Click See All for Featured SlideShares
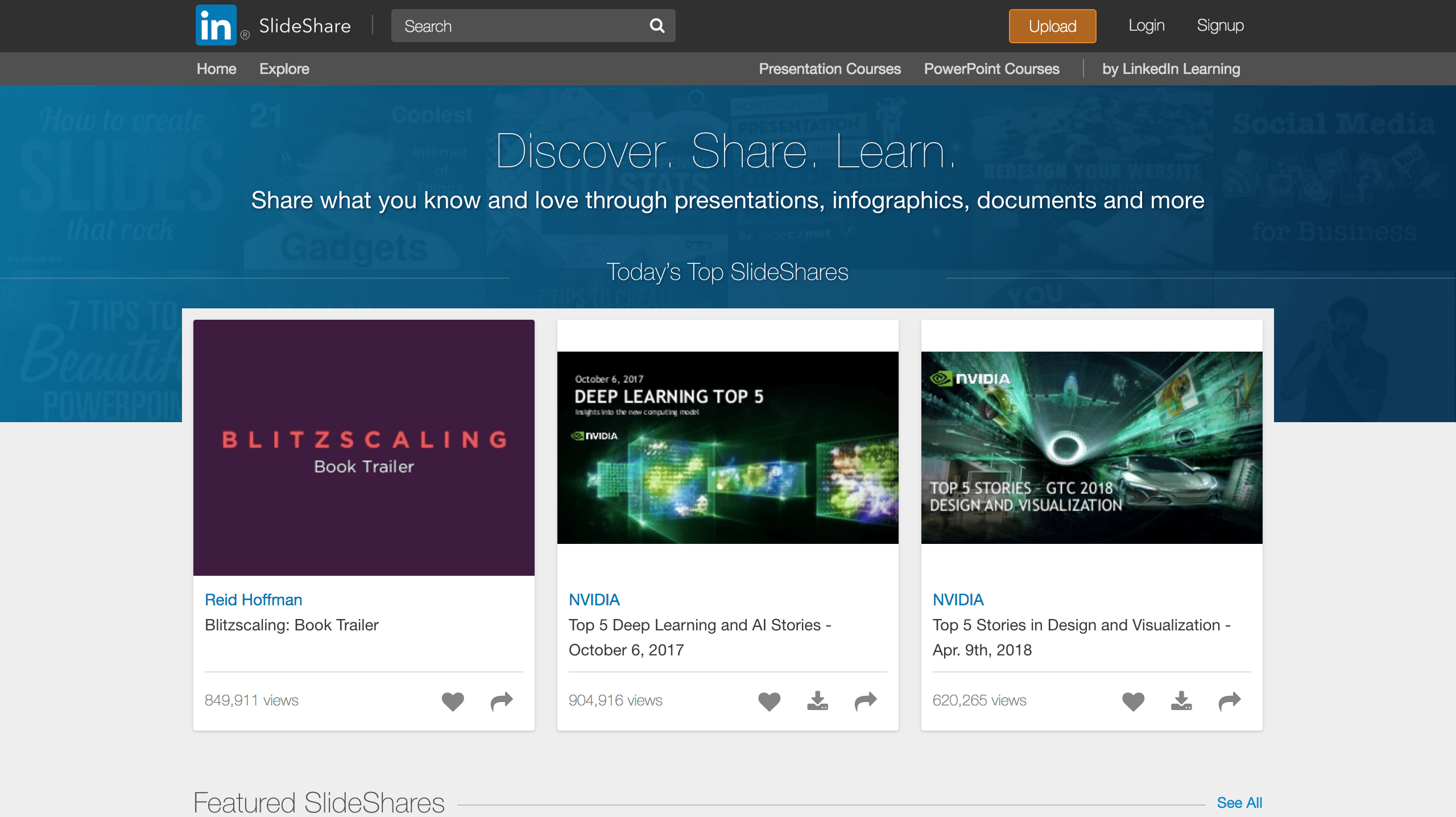The image size is (1456, 817). click(1239, 803)
